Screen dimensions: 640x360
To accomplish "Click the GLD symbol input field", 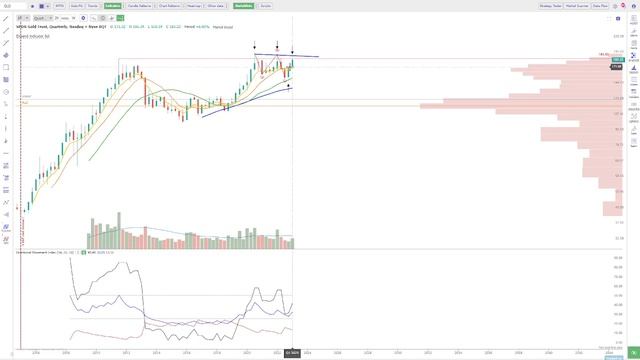I will [14, 6].
